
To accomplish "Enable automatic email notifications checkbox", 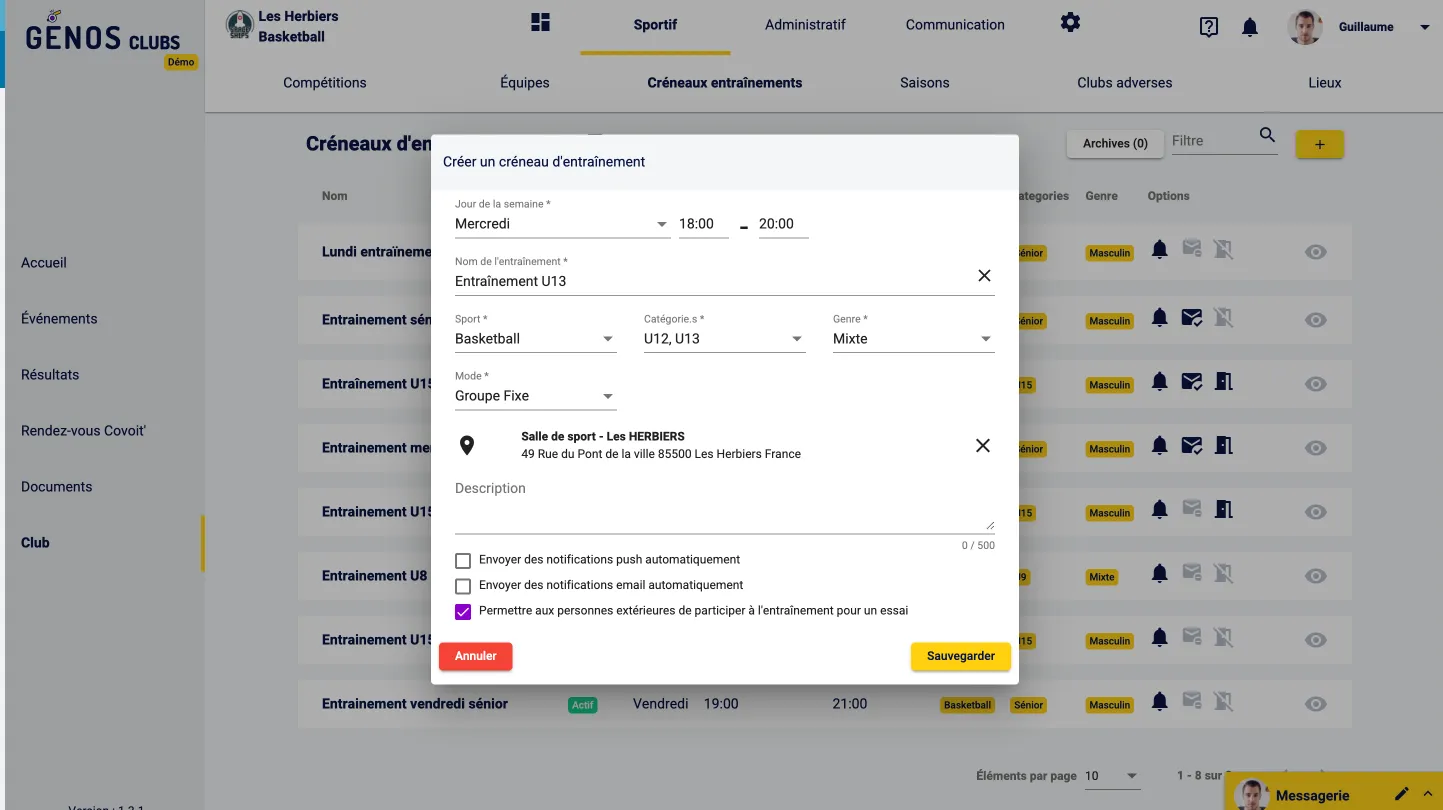I will tap(463, 586).
